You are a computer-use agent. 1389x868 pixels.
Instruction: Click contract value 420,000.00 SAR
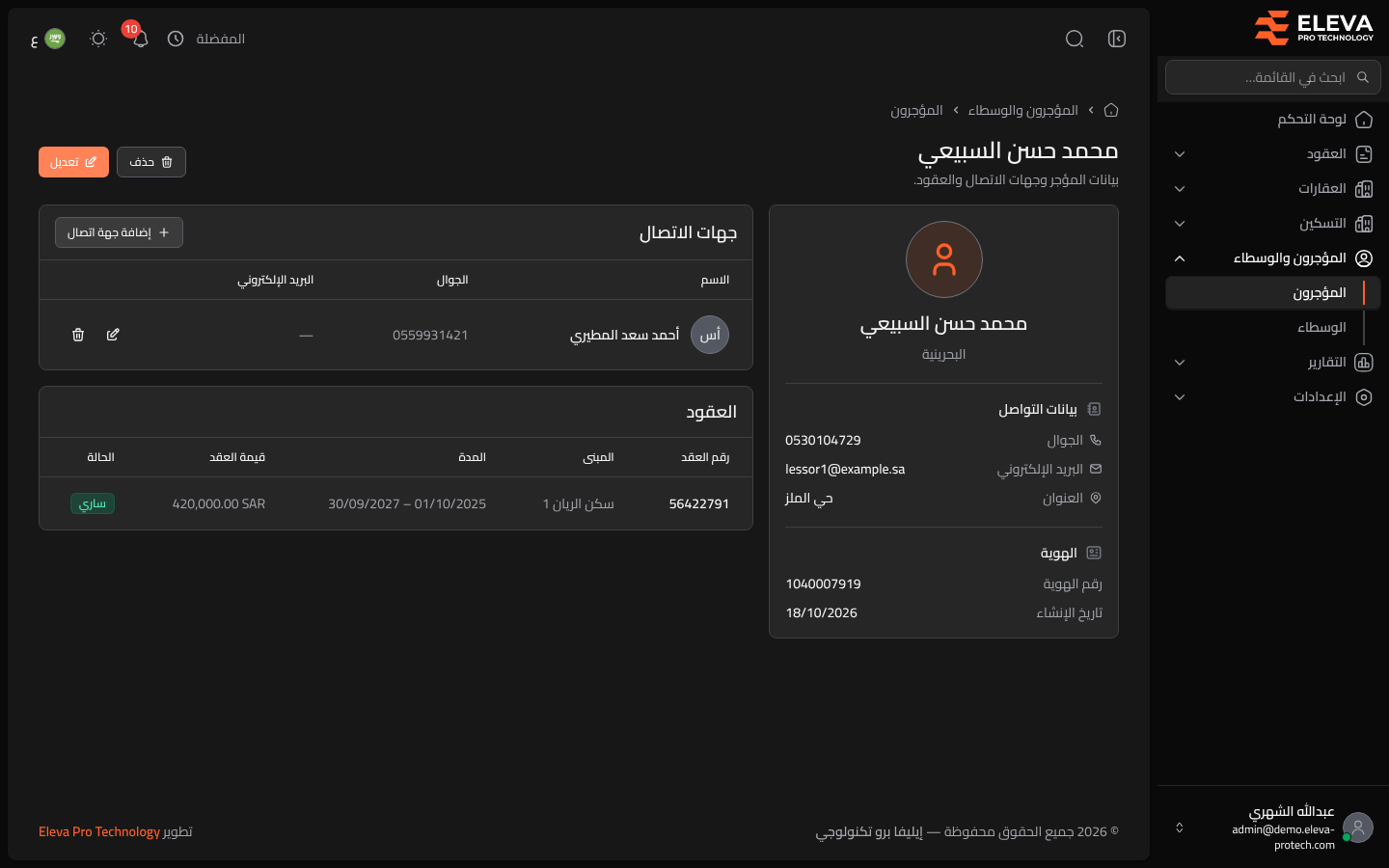pos(219,503)
